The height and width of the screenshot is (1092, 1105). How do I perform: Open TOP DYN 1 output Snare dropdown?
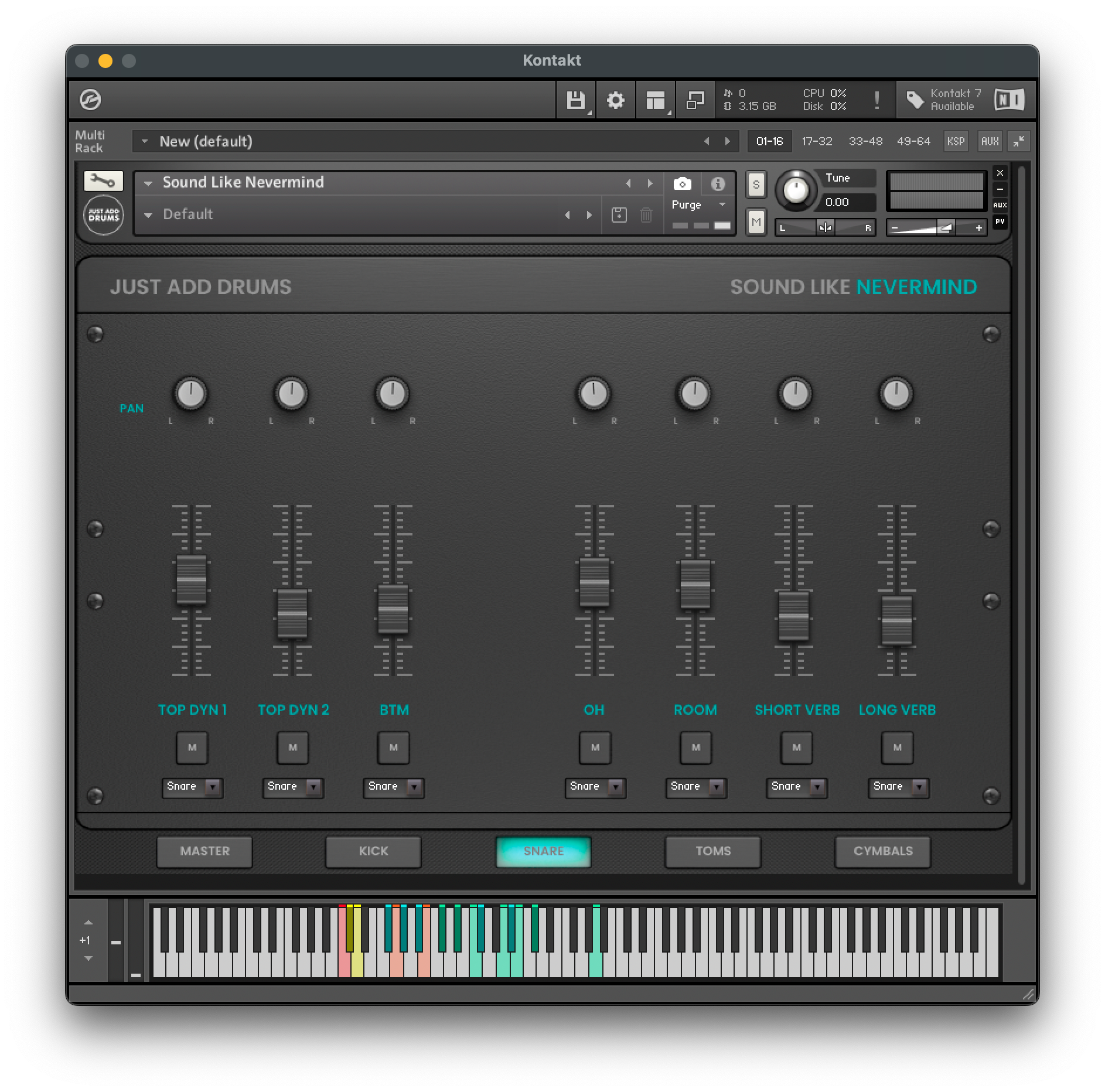[x=192, y=787]
